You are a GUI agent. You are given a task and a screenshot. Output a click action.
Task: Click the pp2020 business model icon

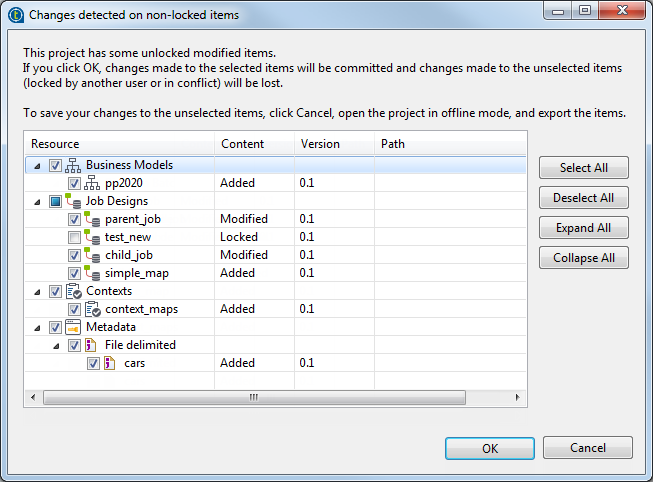93,183
